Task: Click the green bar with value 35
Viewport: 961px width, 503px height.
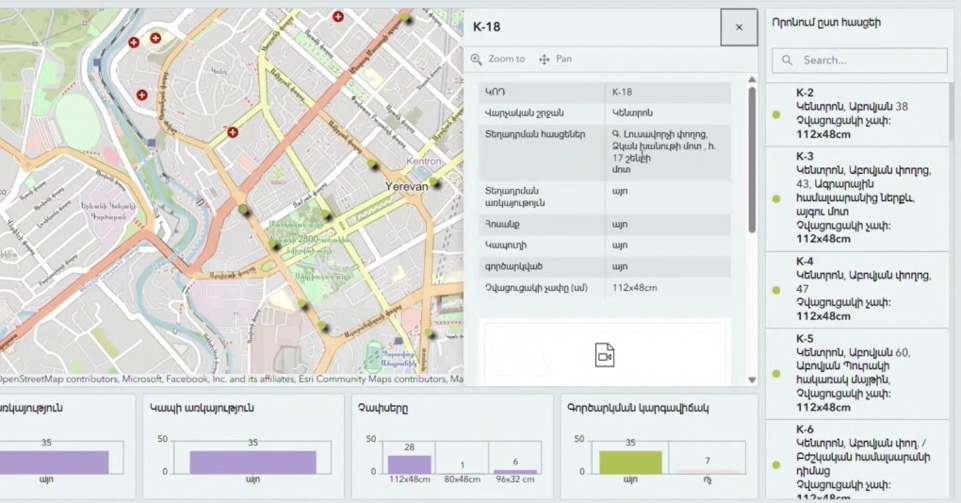Action: (631, 462)
